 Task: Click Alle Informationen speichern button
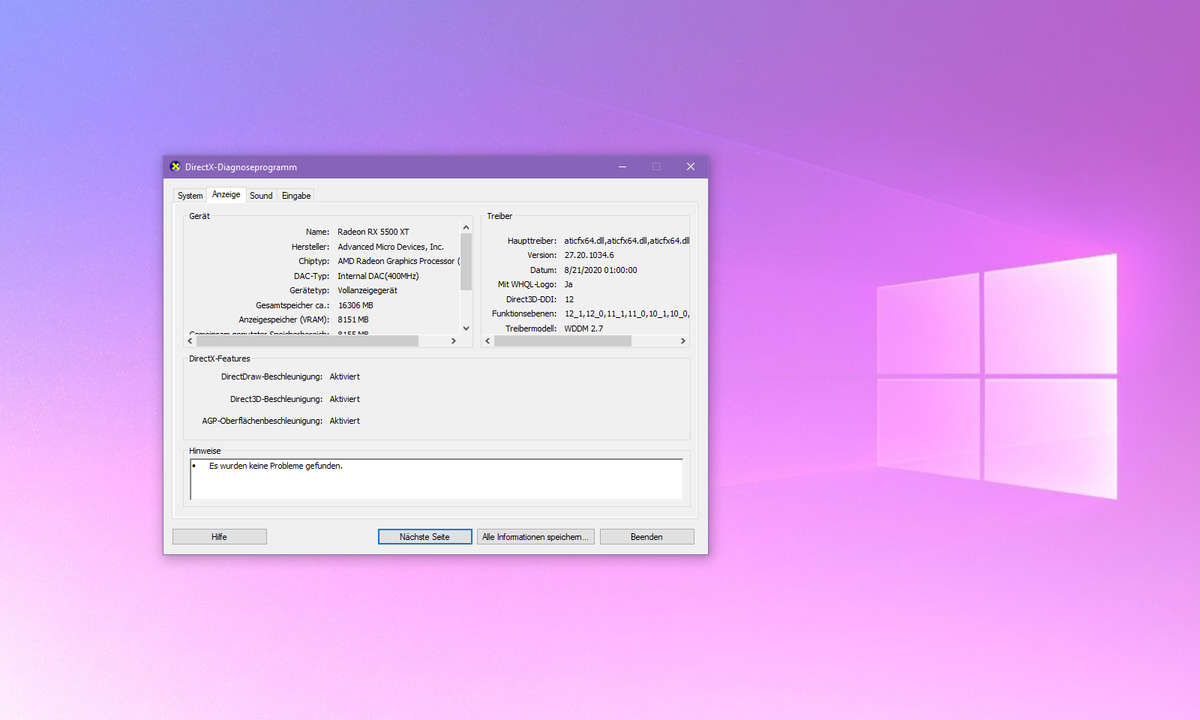[x=536, y=537]
